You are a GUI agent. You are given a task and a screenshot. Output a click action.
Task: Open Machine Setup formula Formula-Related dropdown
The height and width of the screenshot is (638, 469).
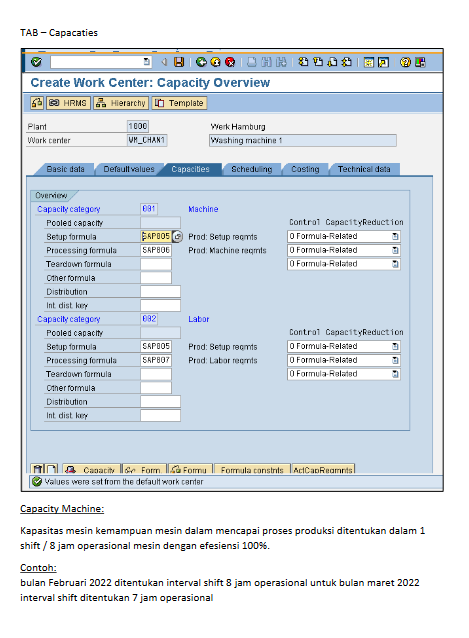395,236
